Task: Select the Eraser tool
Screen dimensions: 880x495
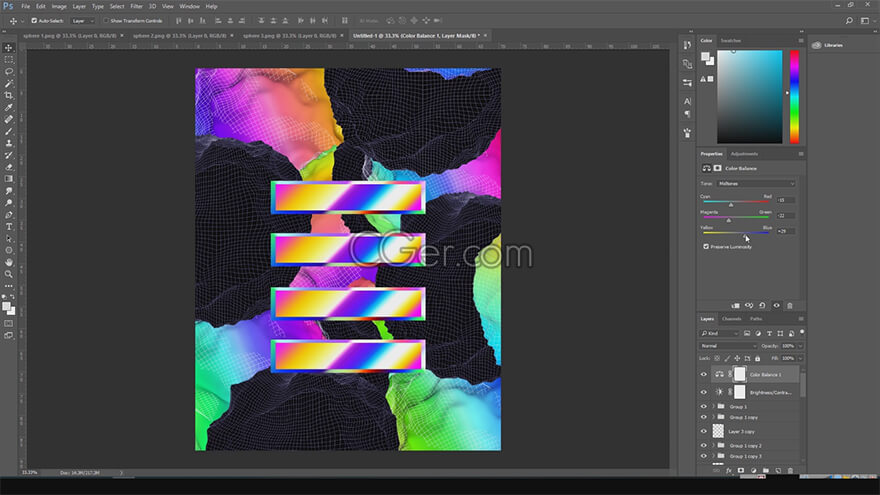Action: pos(8,167)
